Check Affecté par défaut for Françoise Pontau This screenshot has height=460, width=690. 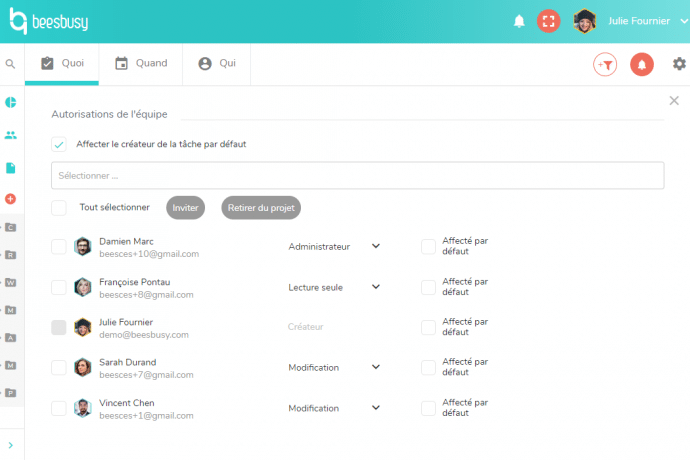pos(428,287)
